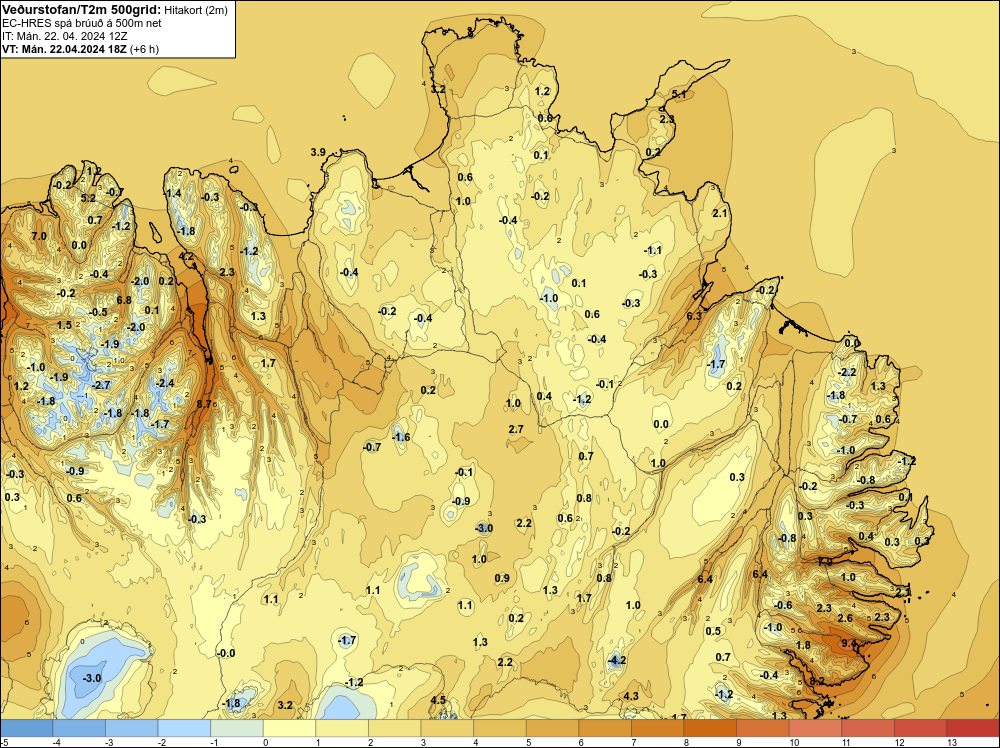This screenshot has width=1000, height=748.
Task: Click the temperature value 6.3 on the map
Action: (x=694, y=316)
